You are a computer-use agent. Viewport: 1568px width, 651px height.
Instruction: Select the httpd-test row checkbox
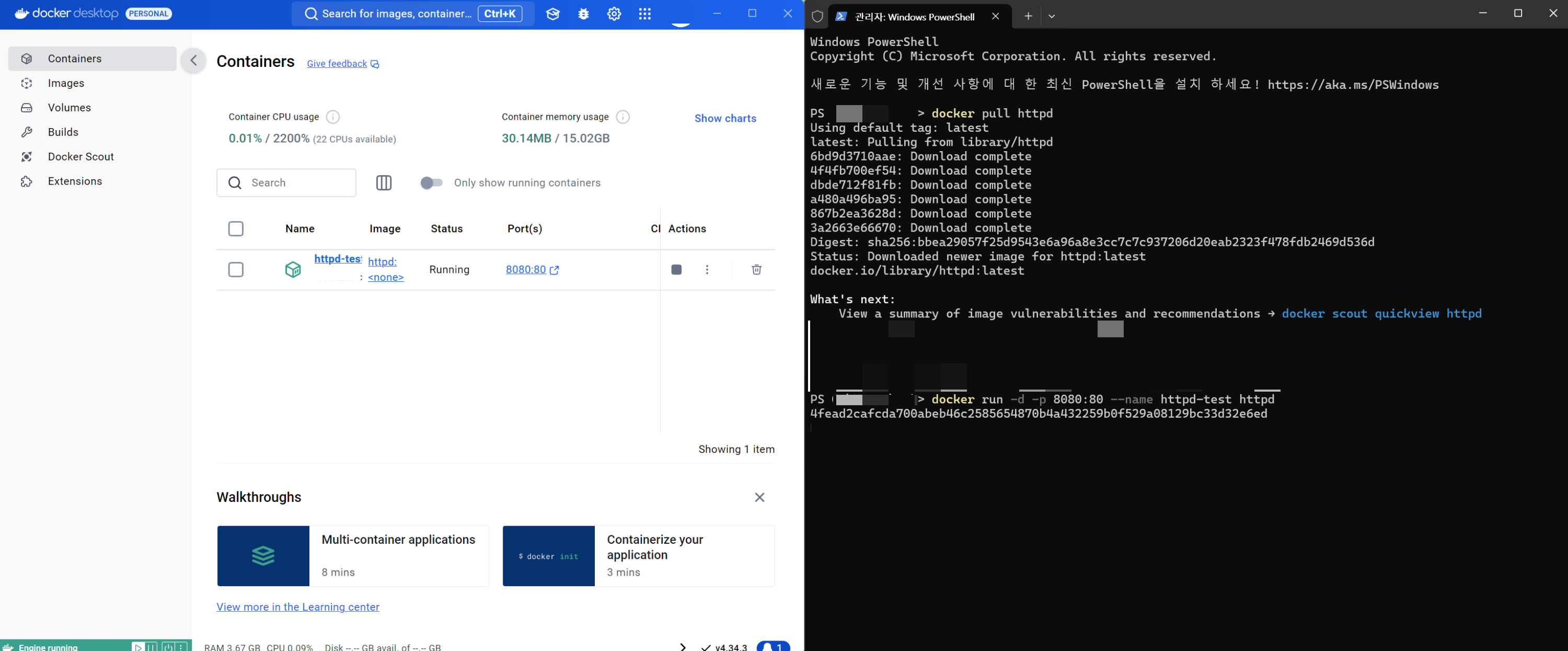click(x=236, y=269)
